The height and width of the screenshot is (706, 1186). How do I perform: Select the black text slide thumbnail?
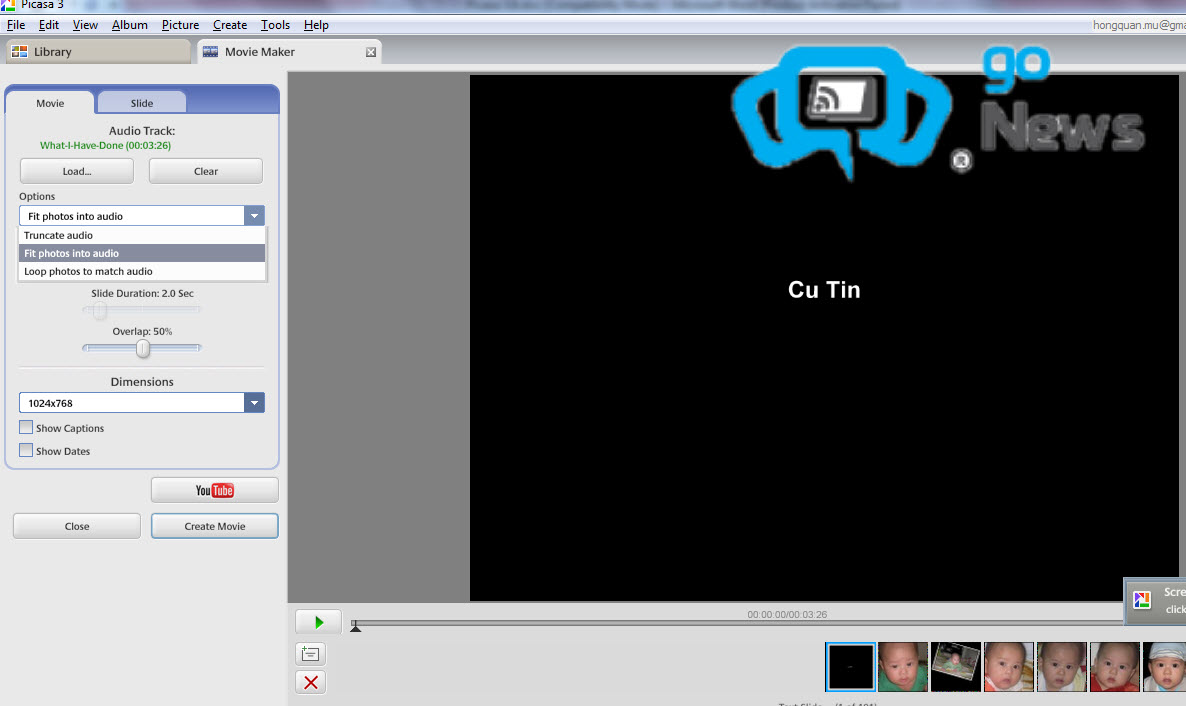(850, 667)
